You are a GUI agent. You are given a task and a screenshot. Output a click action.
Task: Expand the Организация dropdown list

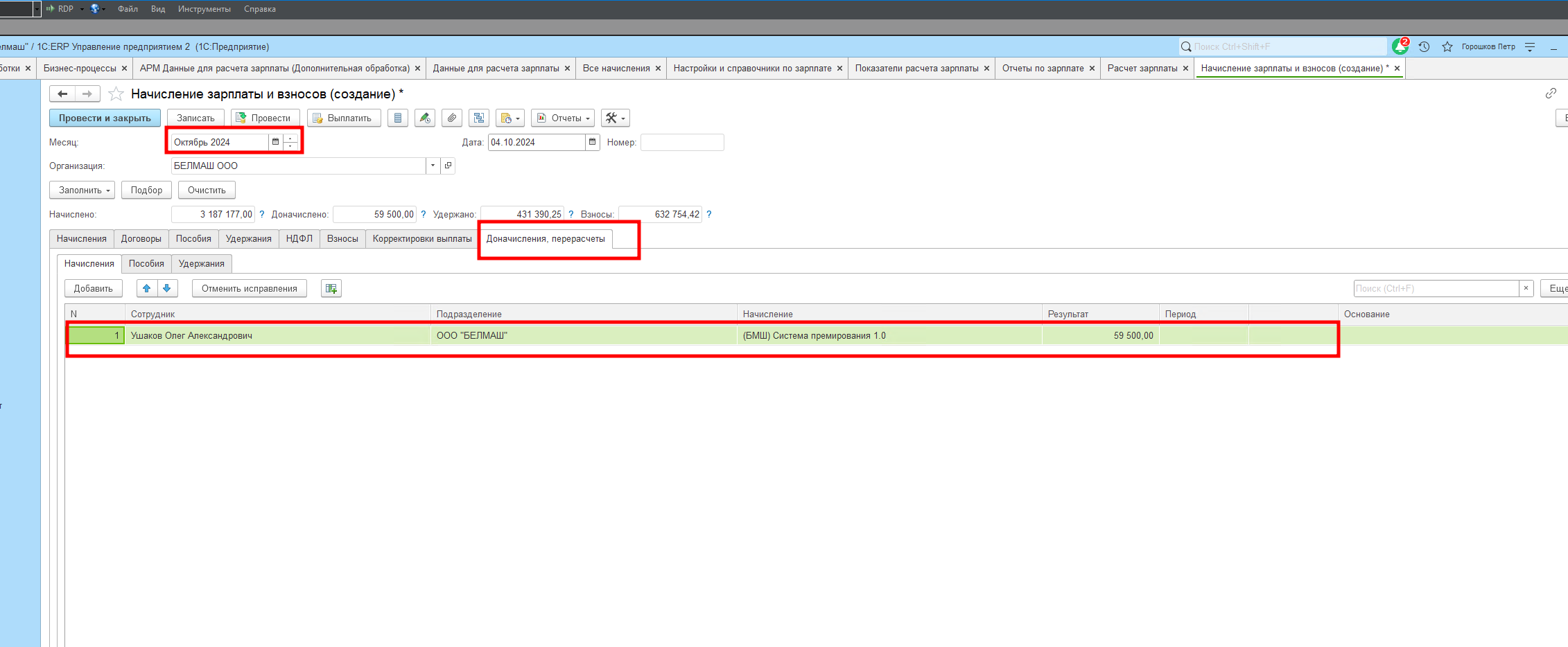[x=433, y=166]
